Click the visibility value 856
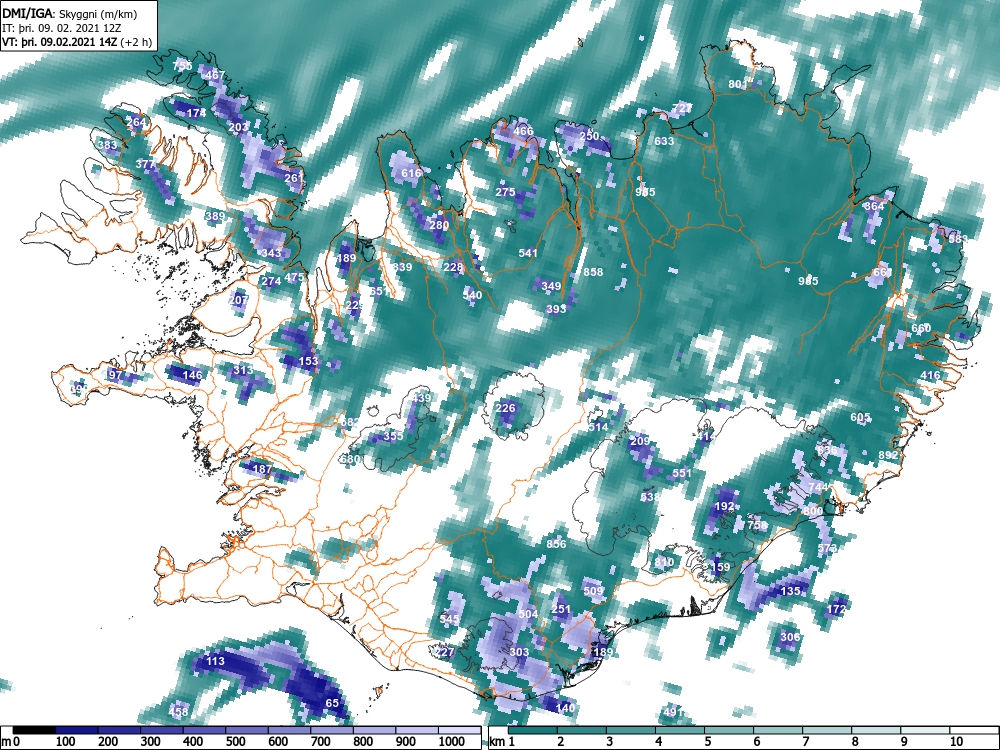The height and width of the screenshot is (750, 1000). point(556,544)
